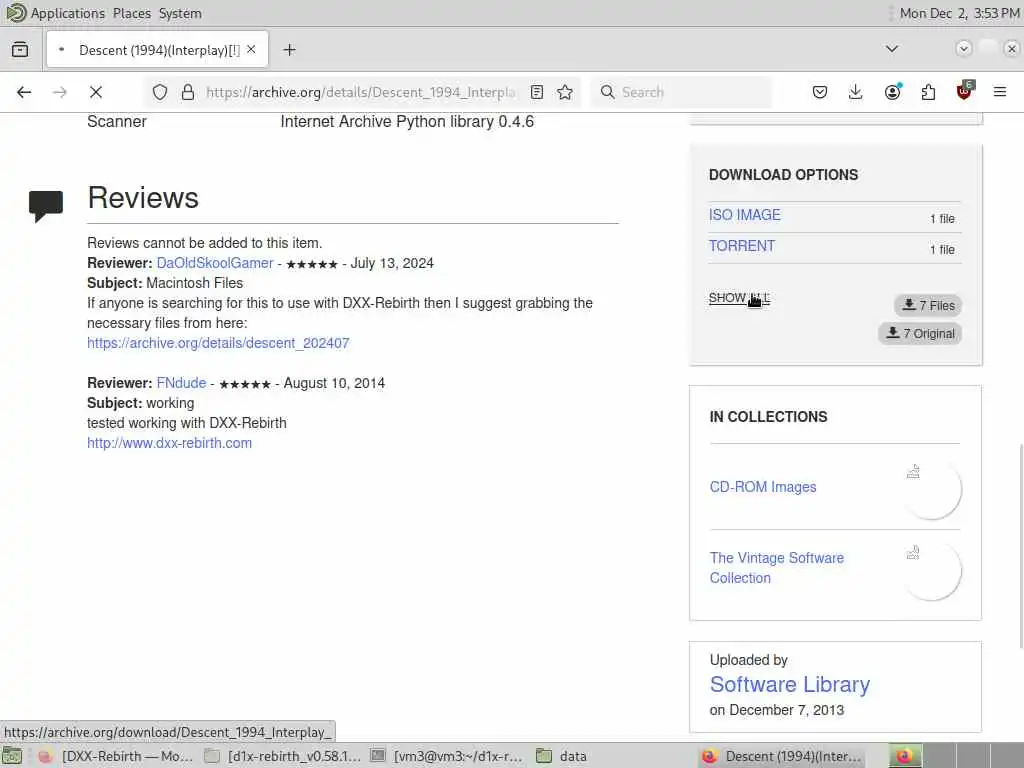The width and height of the screenshot is (1024, 768).
Task: Open uBlock Origin extension icon
Action: tap(965, 91)
